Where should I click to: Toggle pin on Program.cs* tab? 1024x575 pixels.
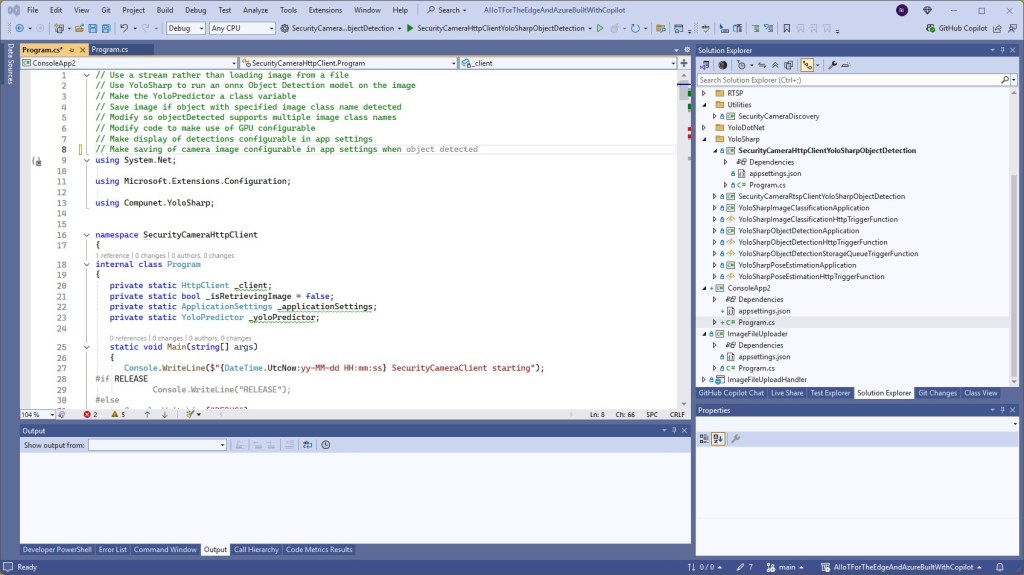[72, 49]
